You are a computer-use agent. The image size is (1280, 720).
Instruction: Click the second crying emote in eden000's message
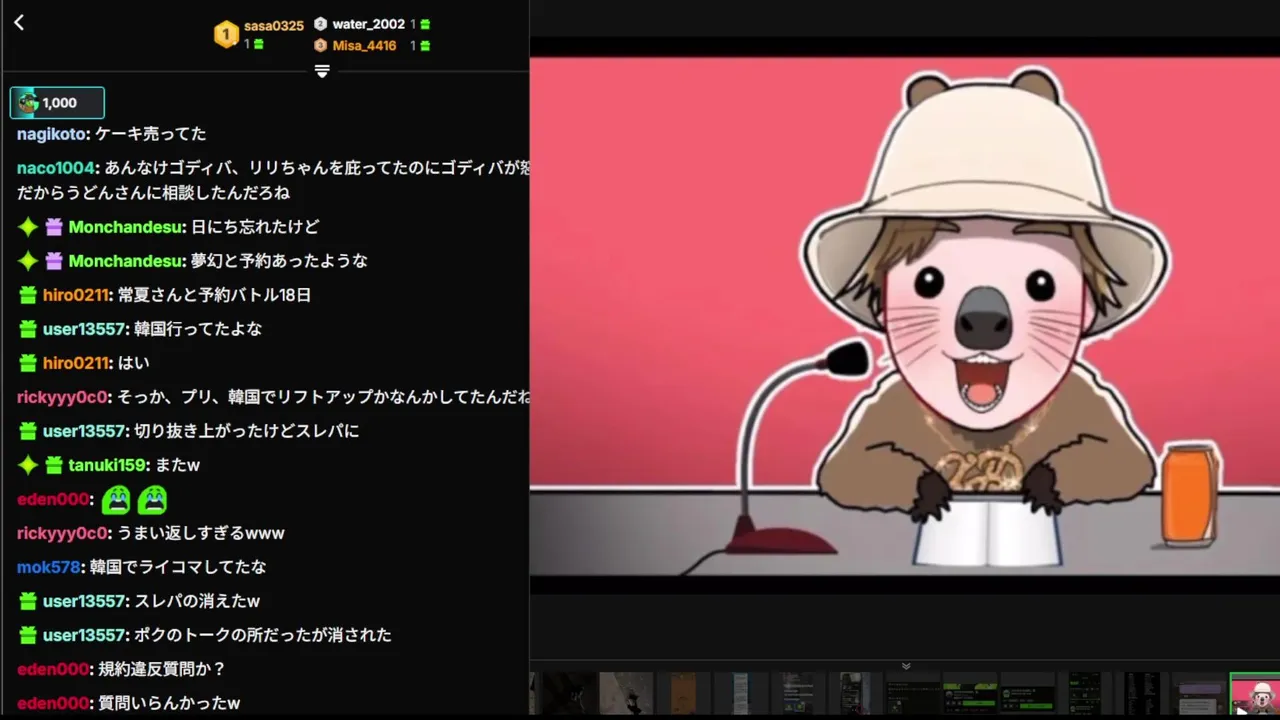coord(152,499)
